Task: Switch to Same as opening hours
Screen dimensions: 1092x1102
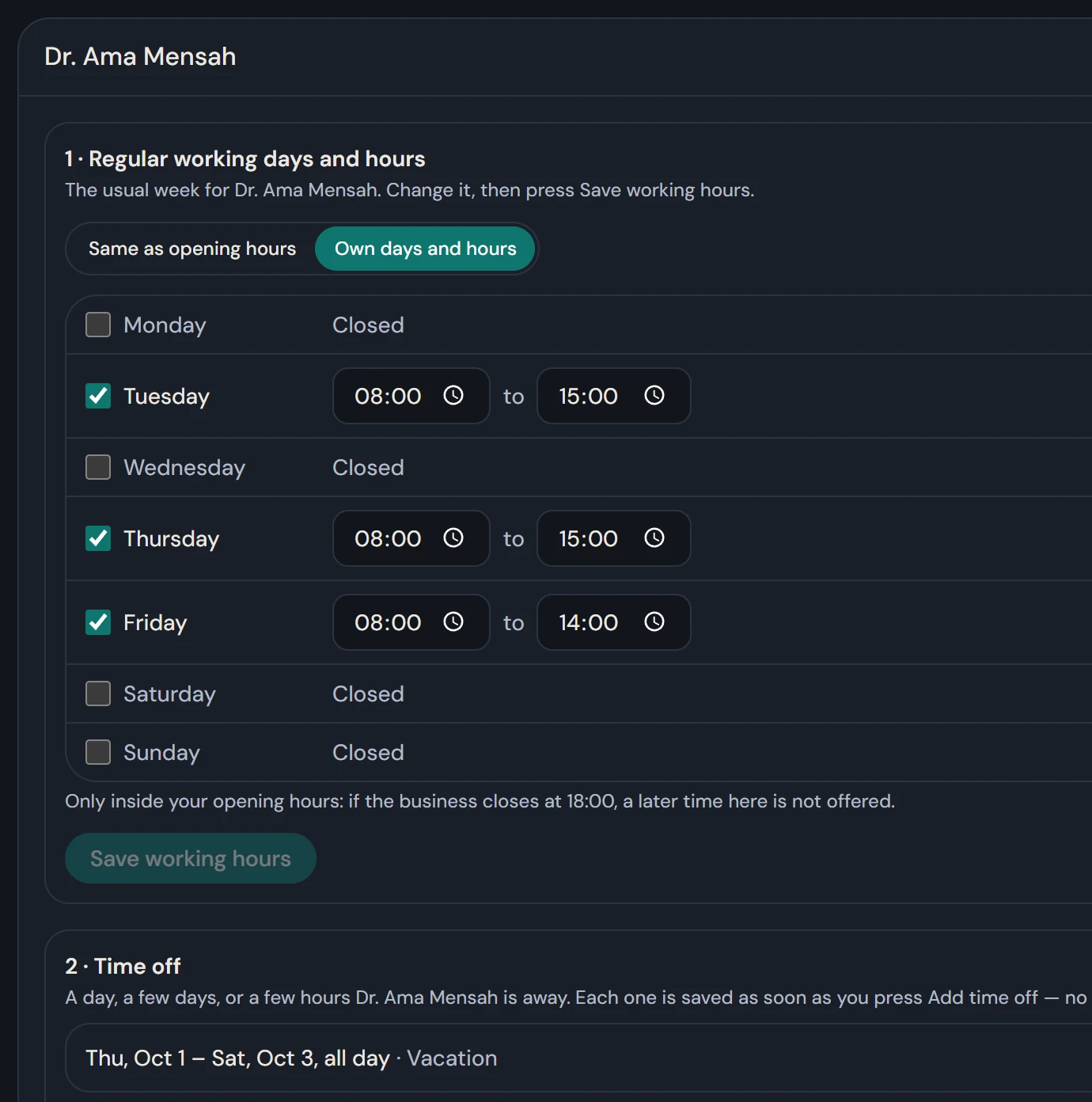Action: pos(192,249)
